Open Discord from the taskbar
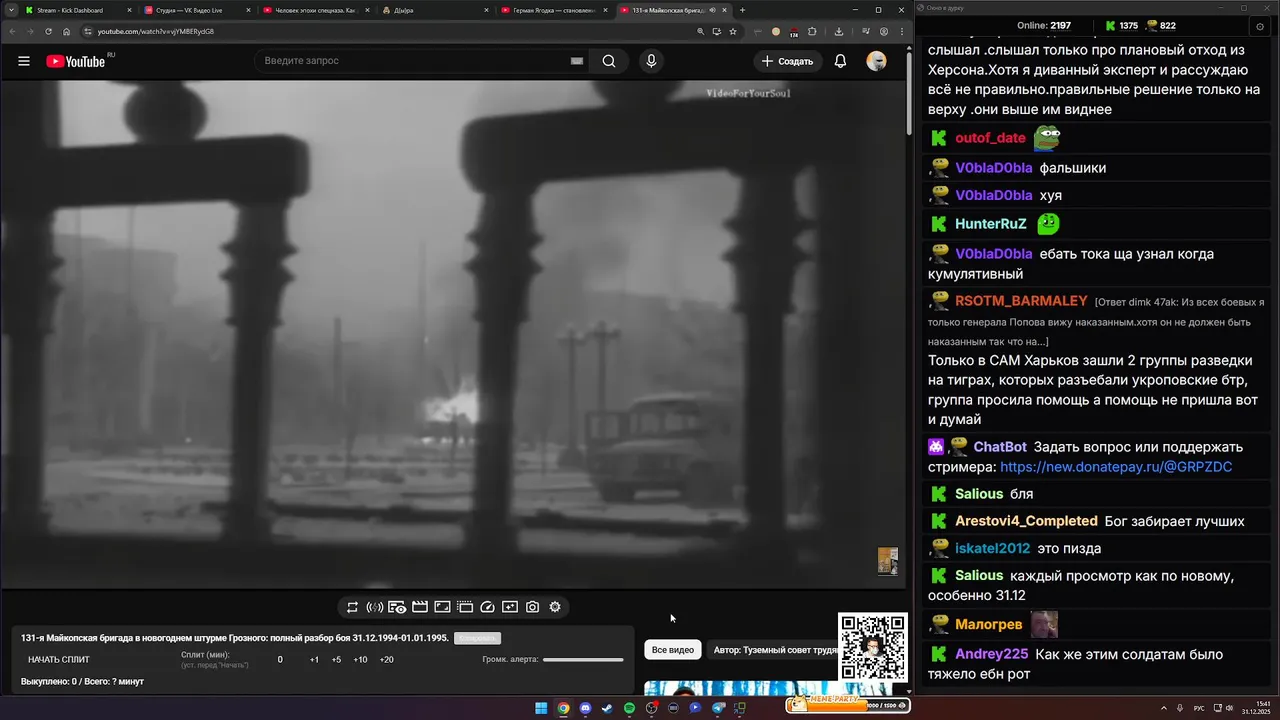 [585, 708]
